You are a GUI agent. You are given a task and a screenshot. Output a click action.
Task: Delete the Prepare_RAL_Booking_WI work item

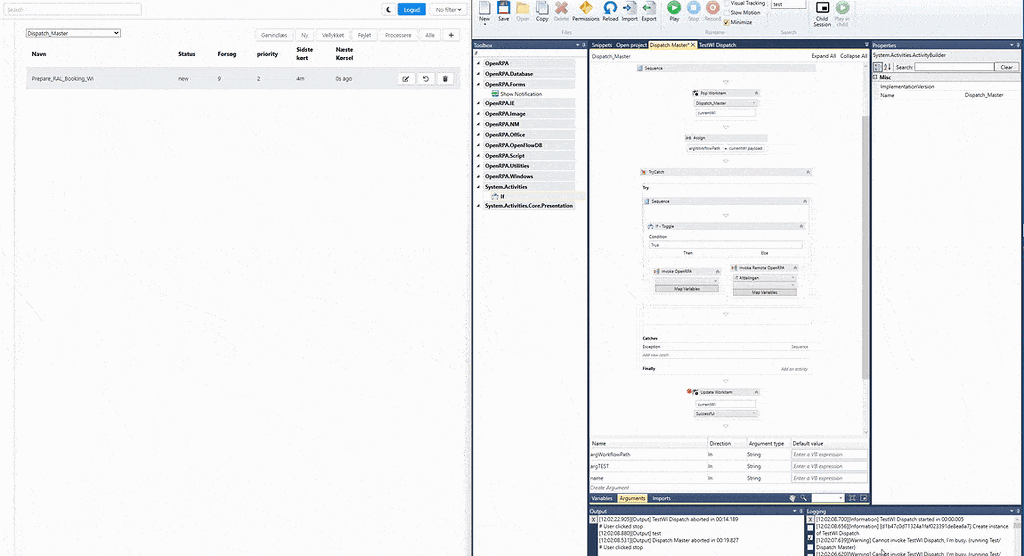pyautogui.click(x=446, y=78)
